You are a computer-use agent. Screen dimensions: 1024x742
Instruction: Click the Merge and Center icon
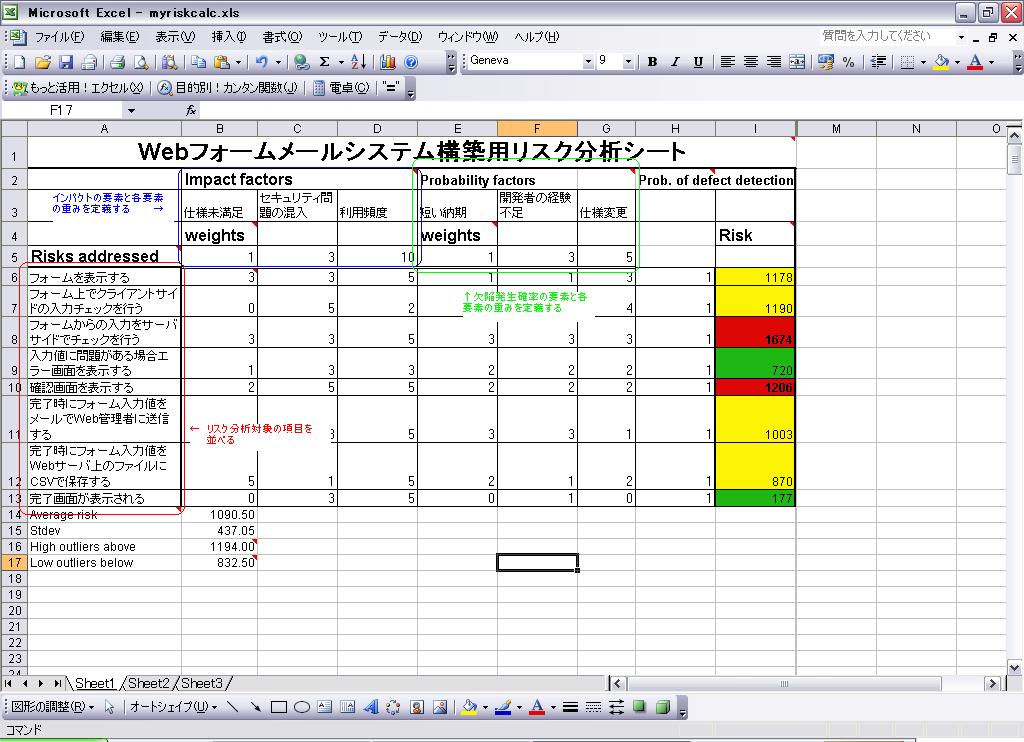click(x=797, y=62)
